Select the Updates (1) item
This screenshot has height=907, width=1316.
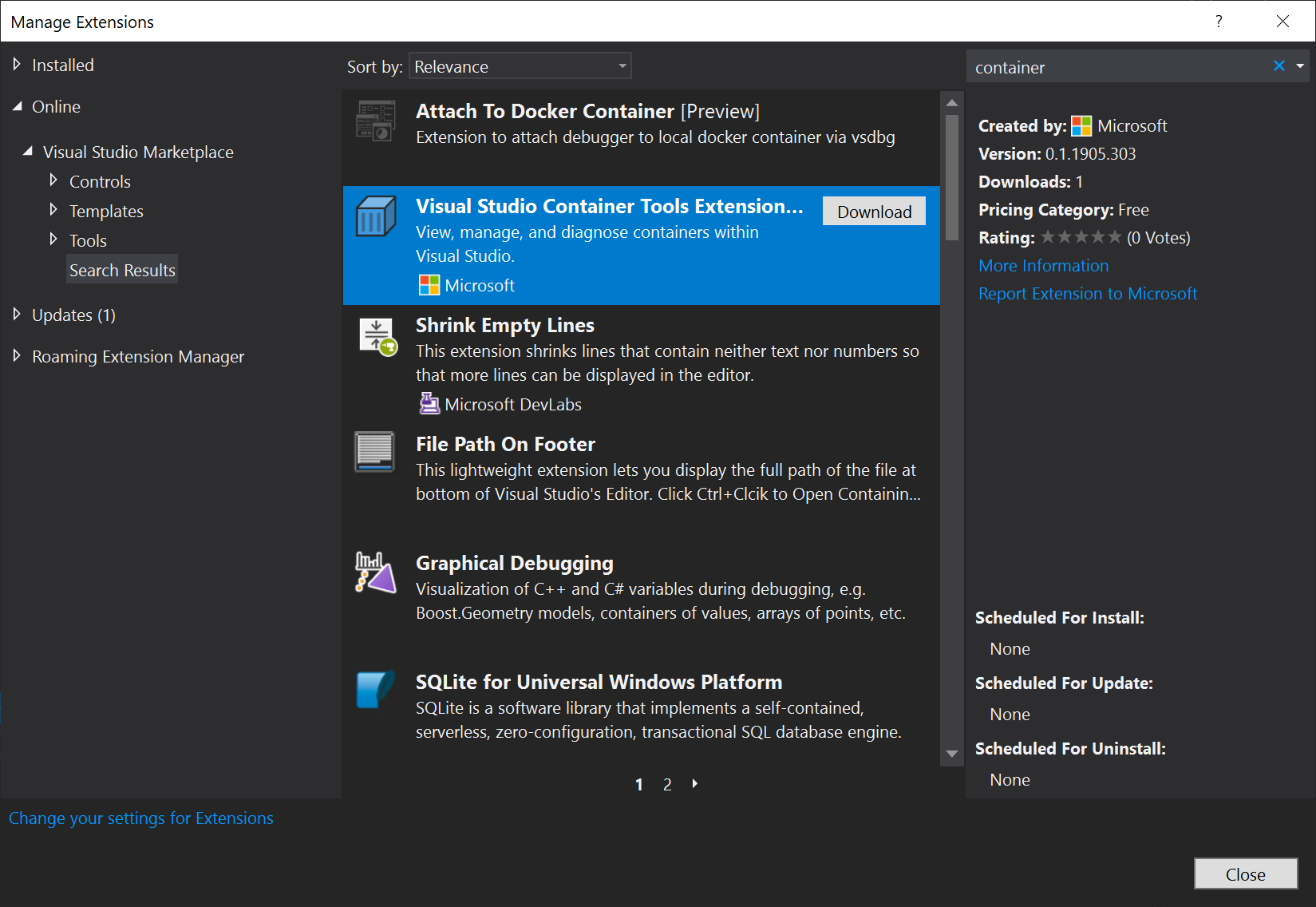(x=73, y=315)
